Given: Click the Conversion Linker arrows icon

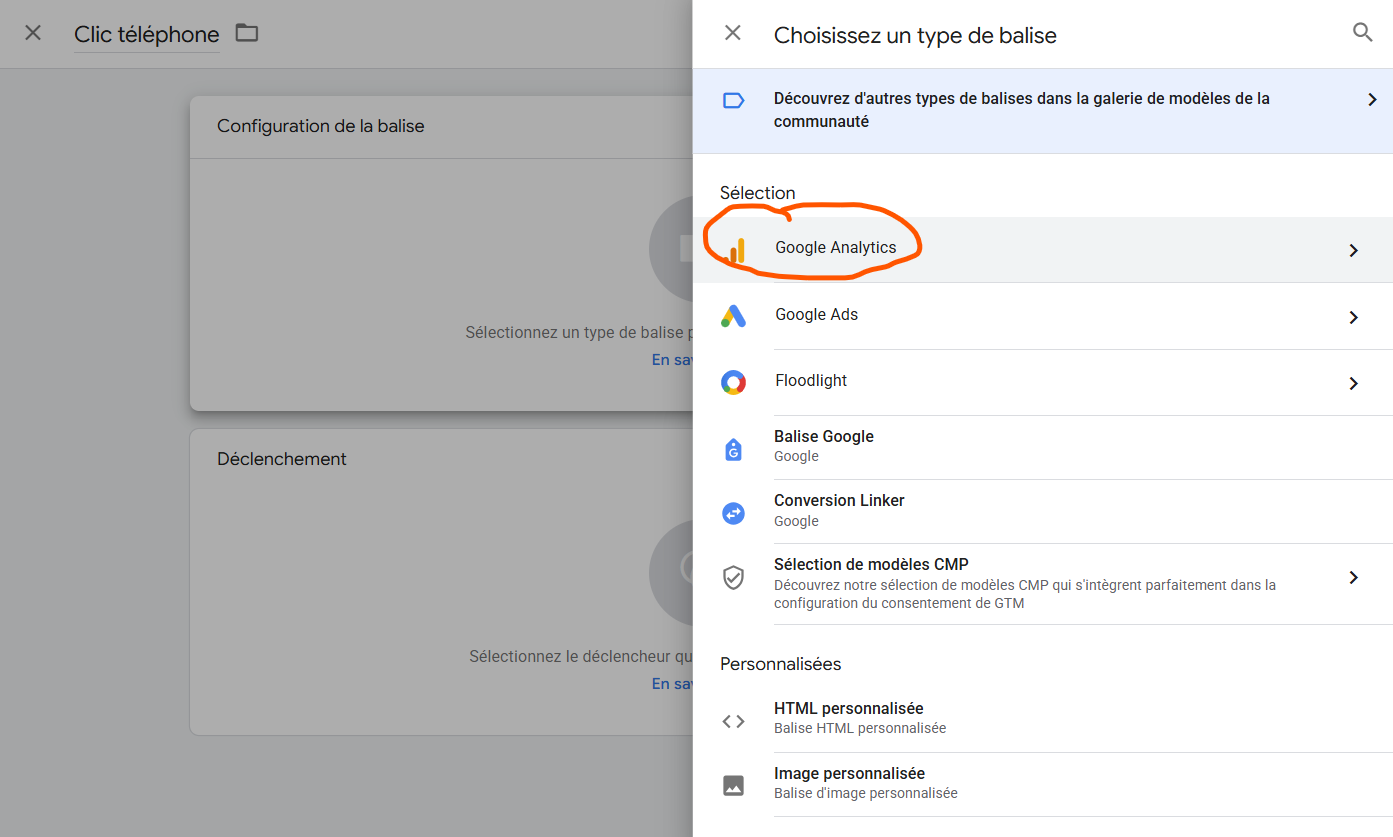Looking at the screenshot, I should click(733, 513).
